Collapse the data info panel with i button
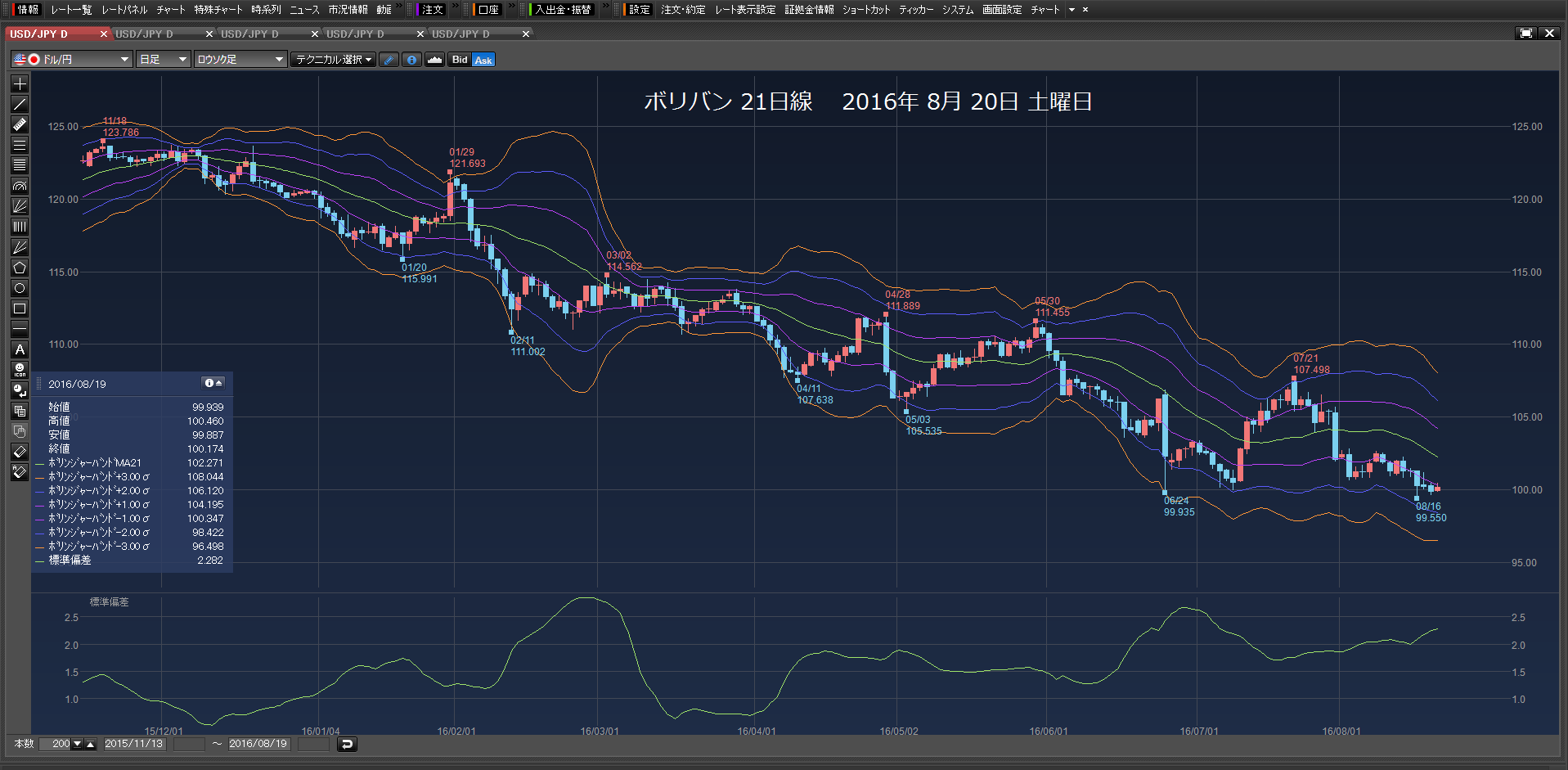This screenshot has height=770, width=1568. 213,383
